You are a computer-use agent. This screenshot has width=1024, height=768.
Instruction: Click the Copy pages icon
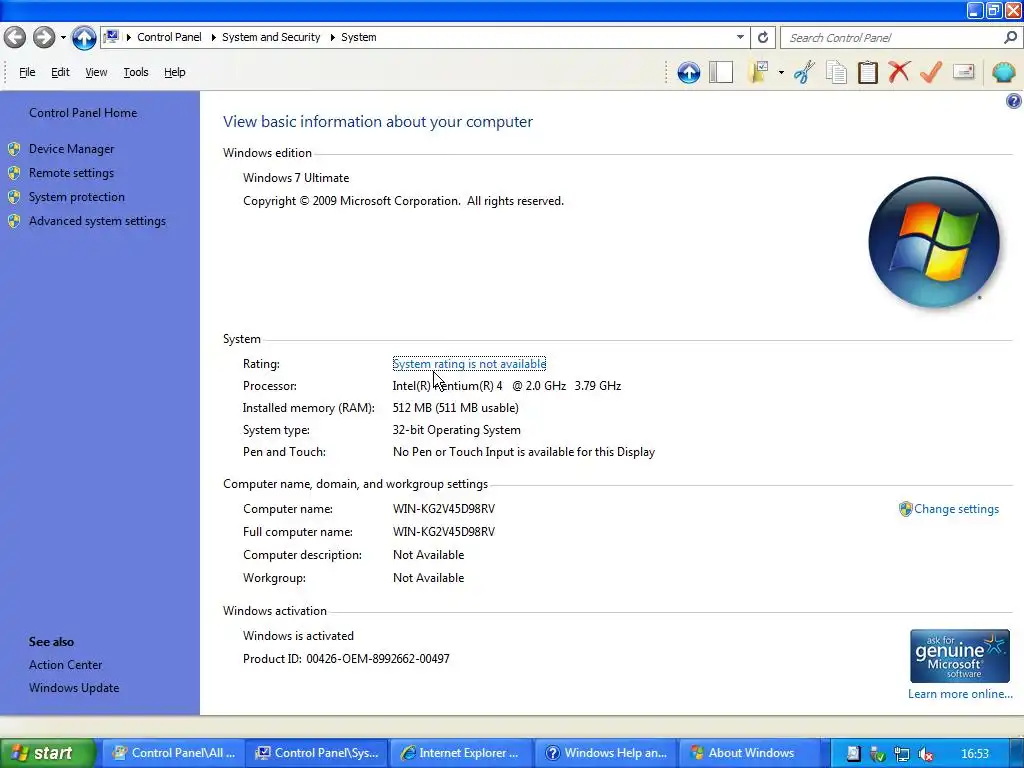[x=836, y=72]
